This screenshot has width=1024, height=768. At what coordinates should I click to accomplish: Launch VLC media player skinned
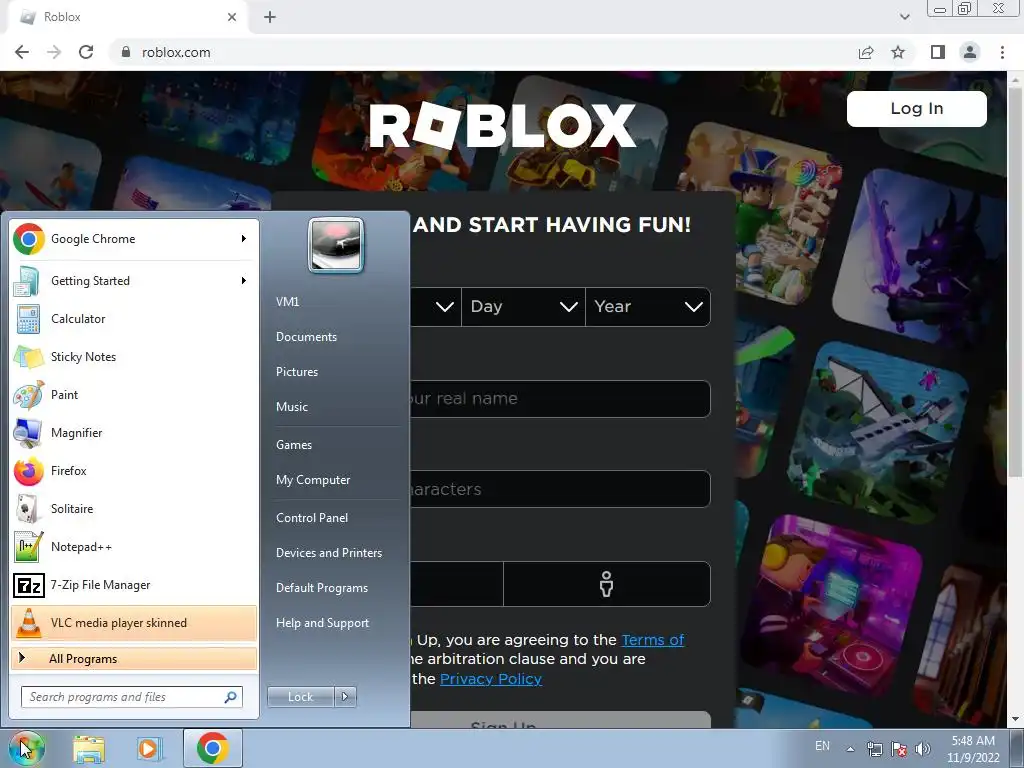(134, 622)
